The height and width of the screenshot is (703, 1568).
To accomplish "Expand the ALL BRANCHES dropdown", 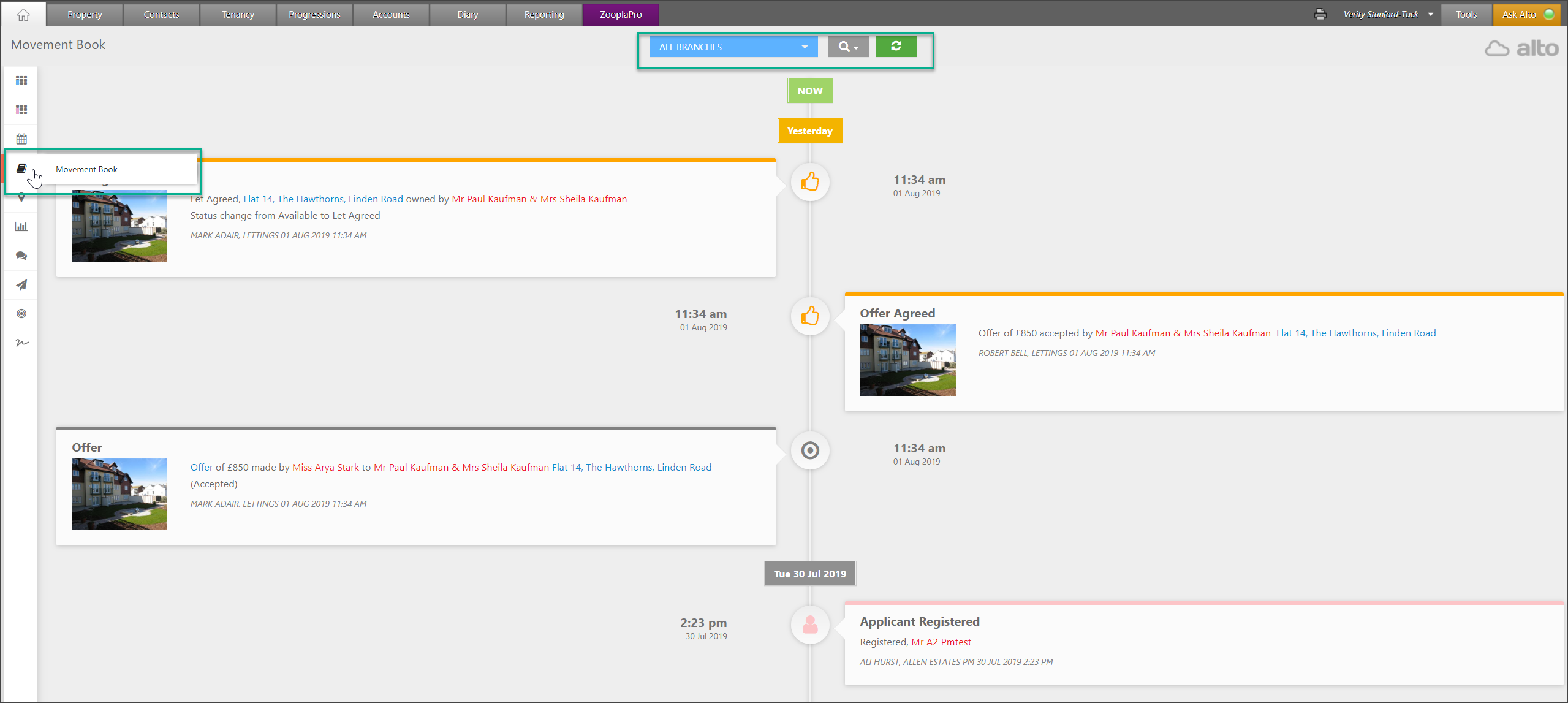I will tap(733, 47).
